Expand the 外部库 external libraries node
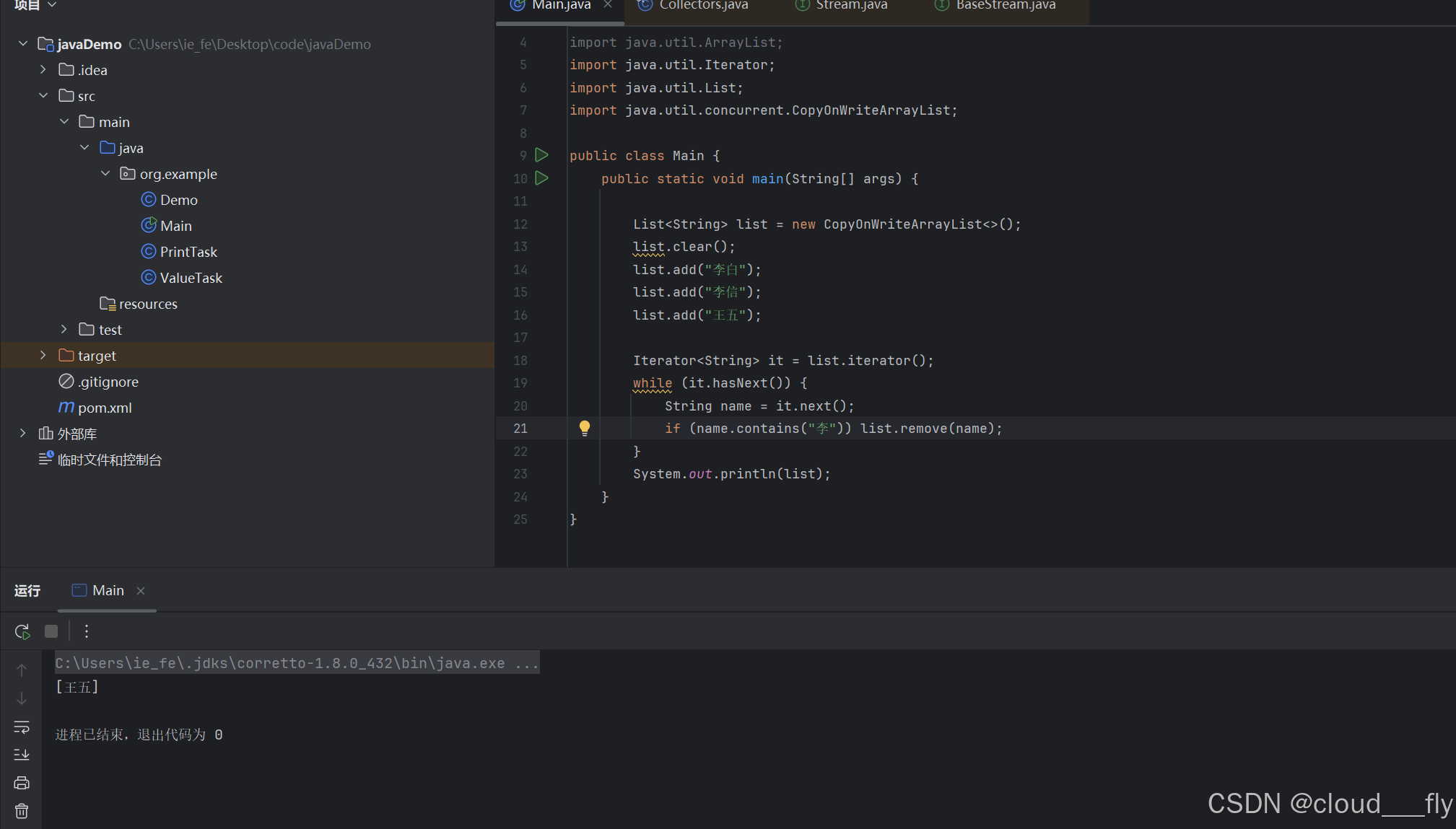The height and width of the screenshot is (829, 1456). [x=22, y=433]
